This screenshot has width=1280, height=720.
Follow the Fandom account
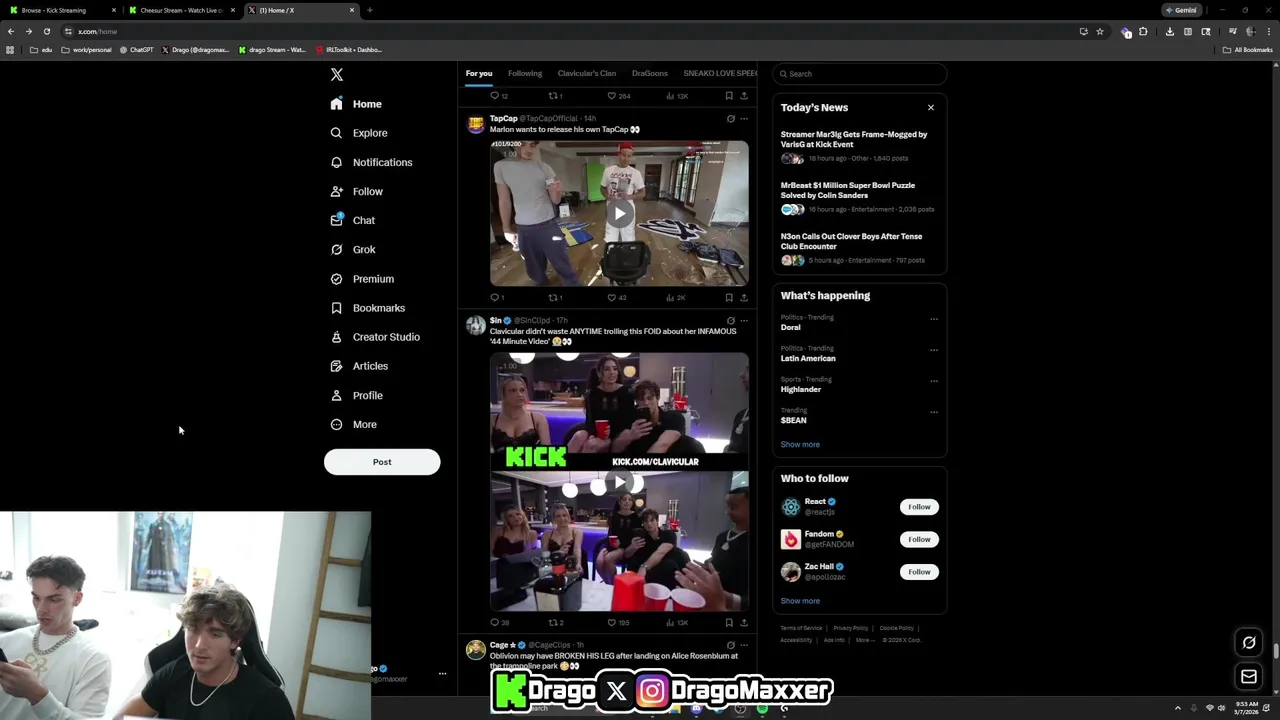(919, 539)
